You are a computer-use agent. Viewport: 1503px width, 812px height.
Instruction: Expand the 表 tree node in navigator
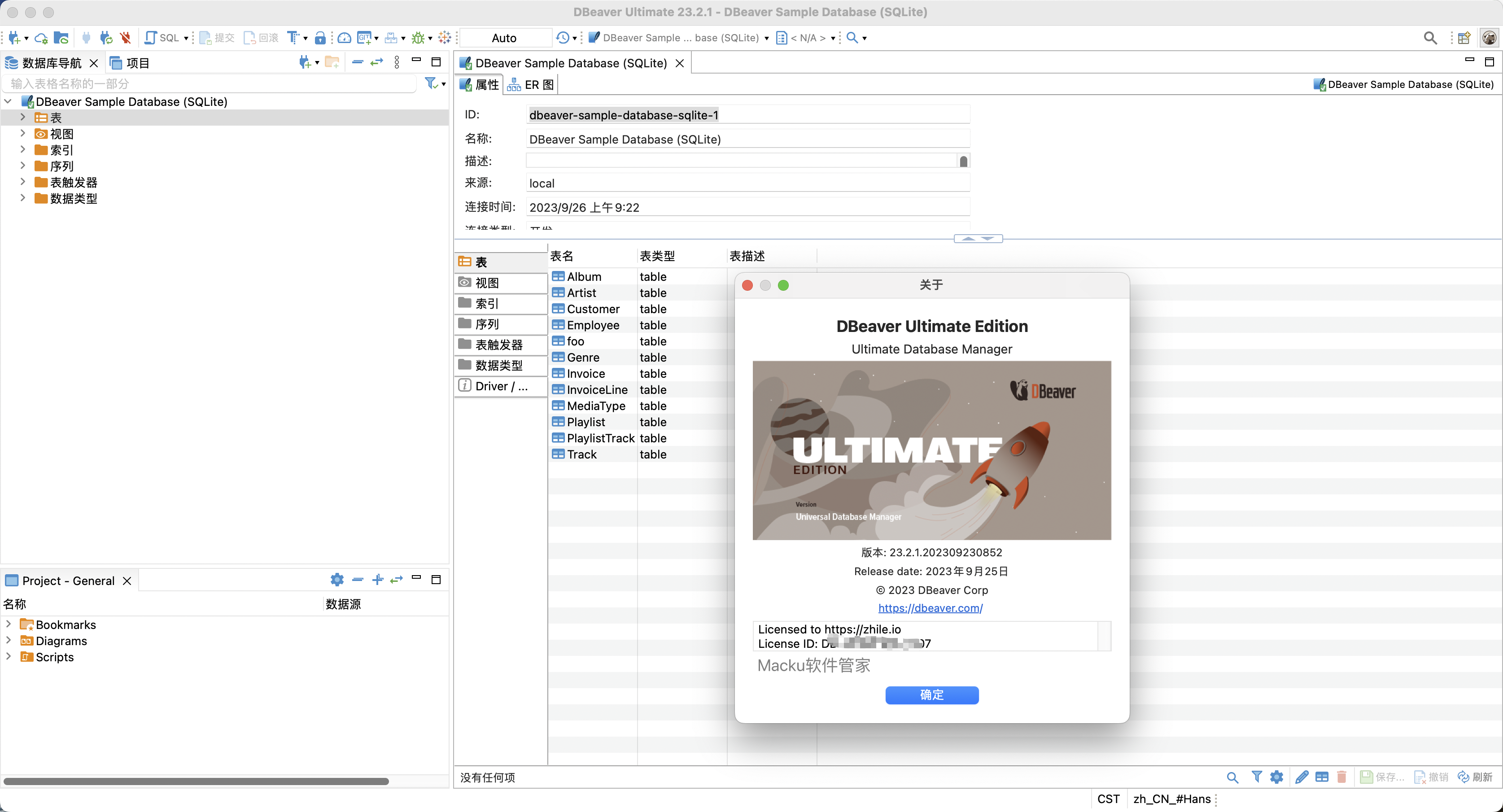tap(23, 117)
